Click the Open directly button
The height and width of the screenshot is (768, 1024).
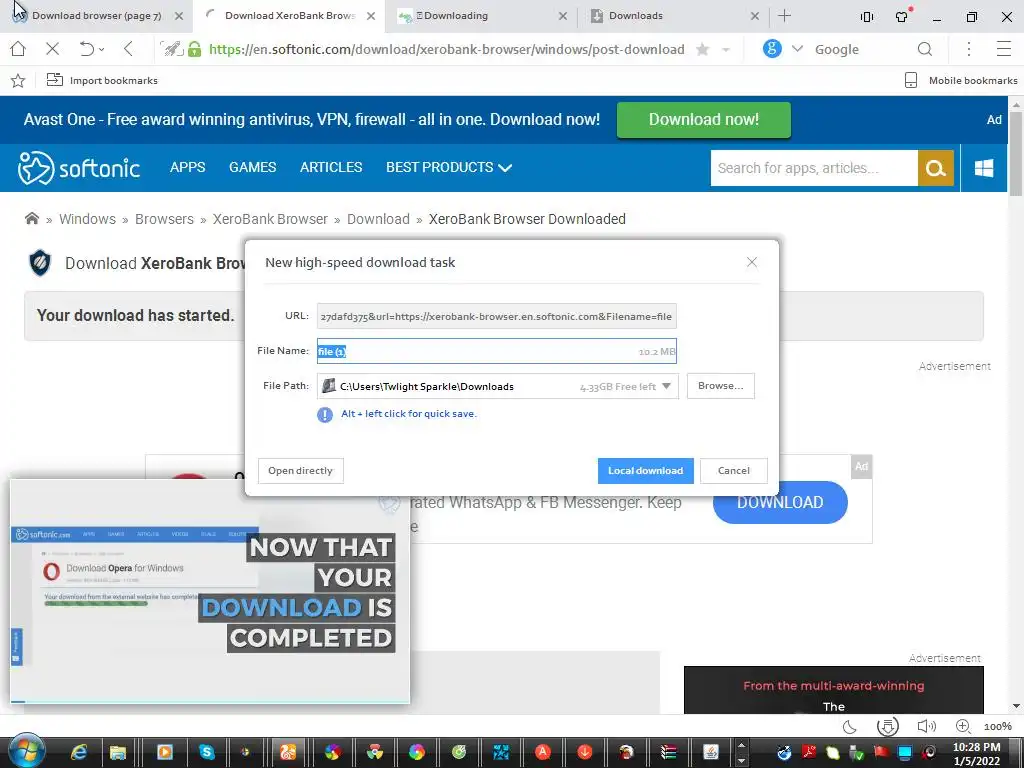point(300,471)
